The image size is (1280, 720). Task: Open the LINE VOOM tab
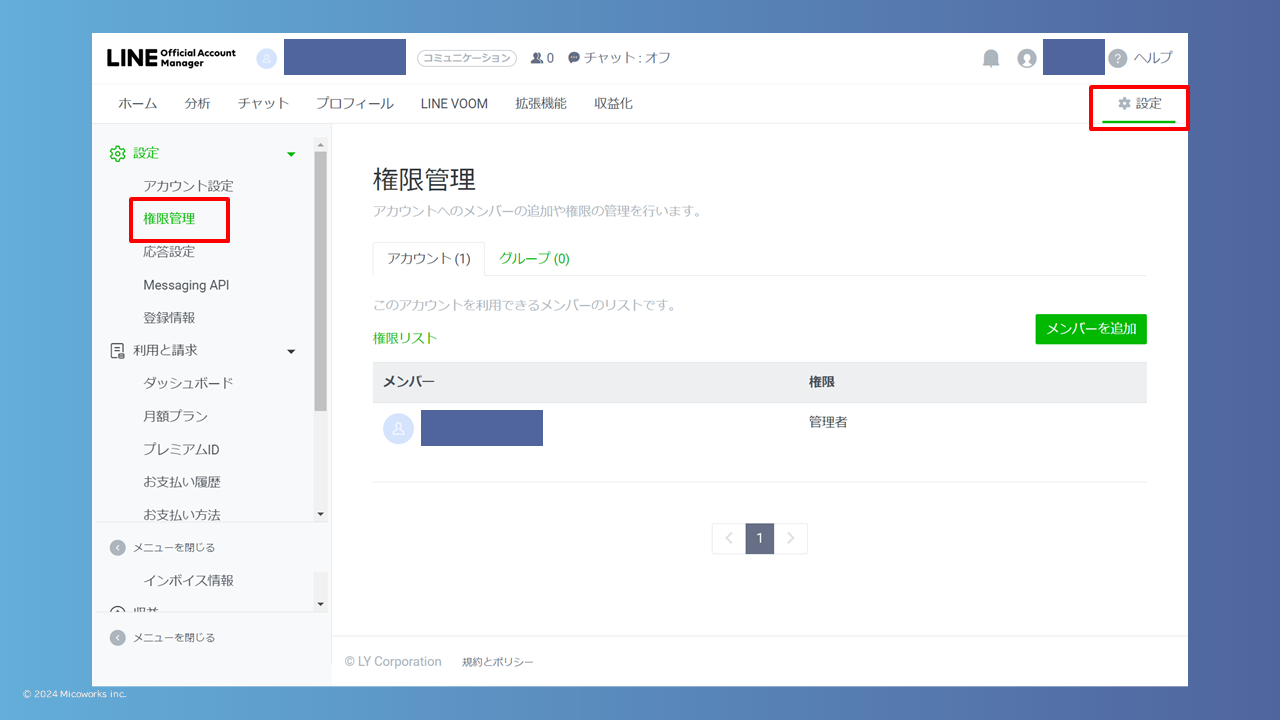pos(454,103)
